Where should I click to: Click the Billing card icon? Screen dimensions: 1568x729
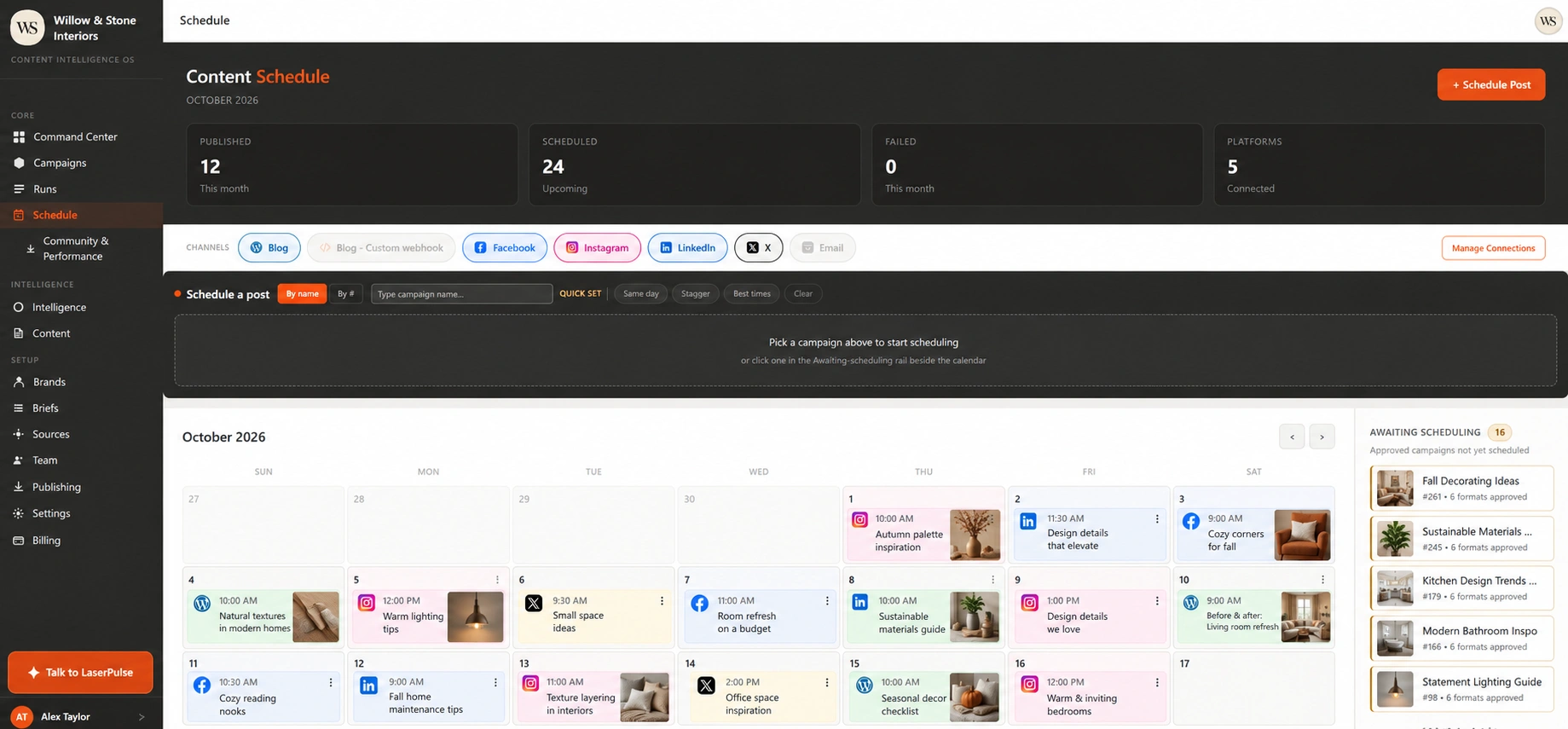(x=18, y=541)
